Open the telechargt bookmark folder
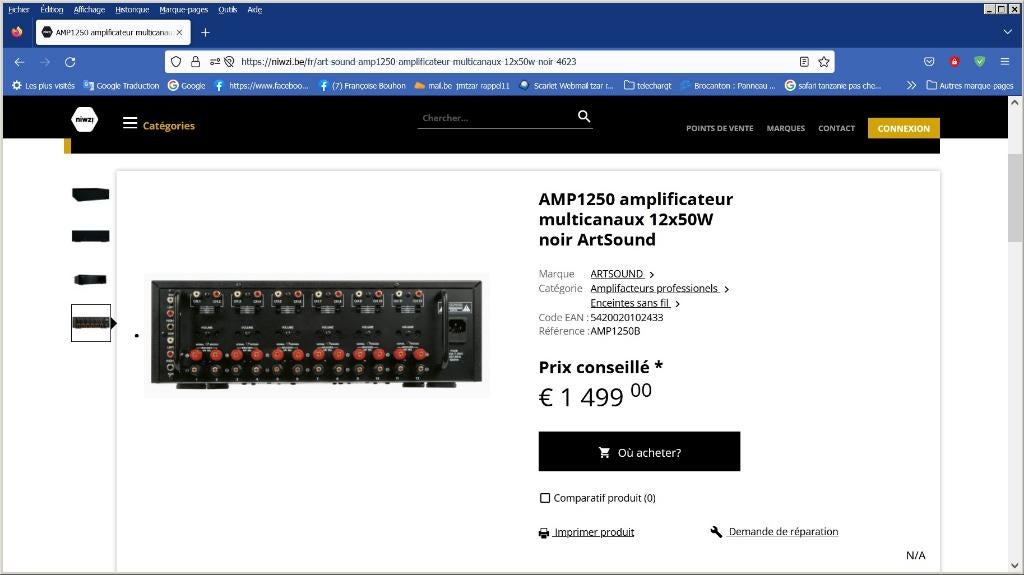 click(648, 86)
